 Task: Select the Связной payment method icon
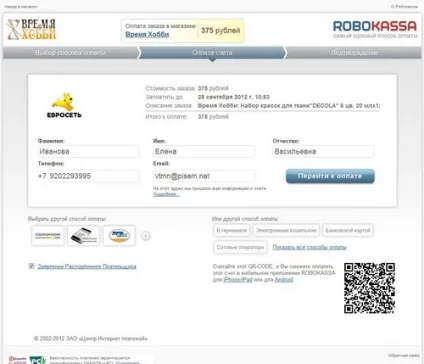pyautogui.click(x=48, y=236)
